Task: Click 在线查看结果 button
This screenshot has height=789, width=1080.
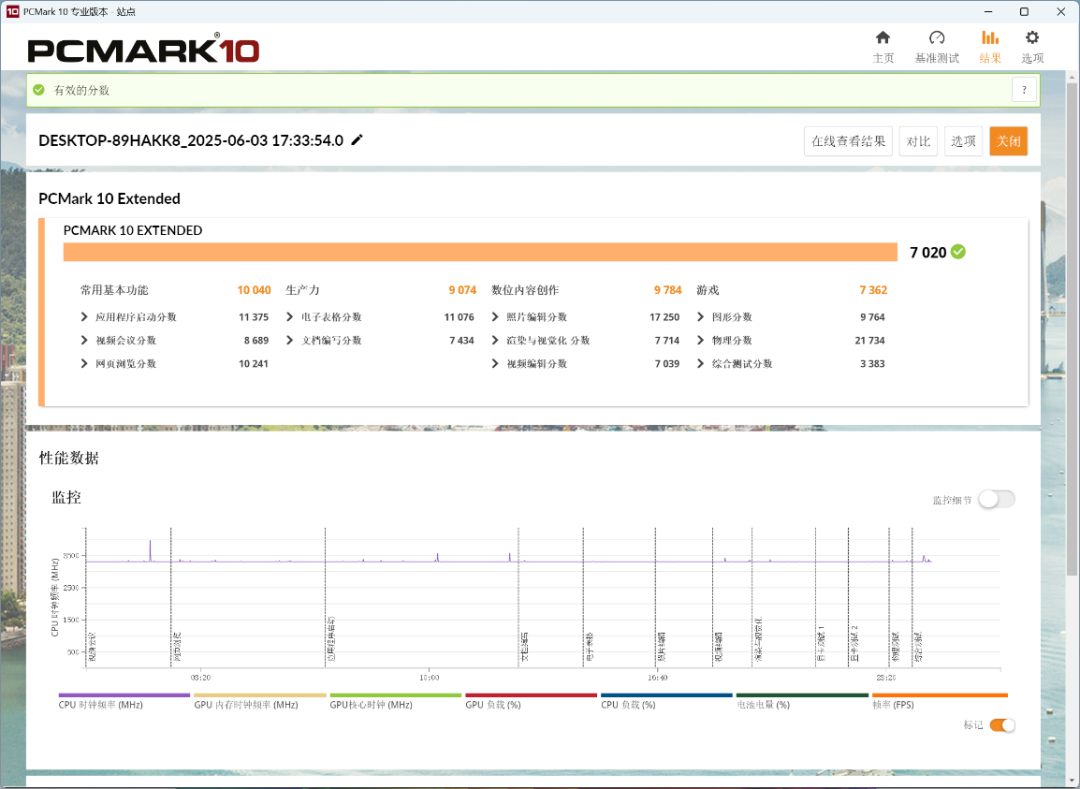Action: [x=849, y=141]
